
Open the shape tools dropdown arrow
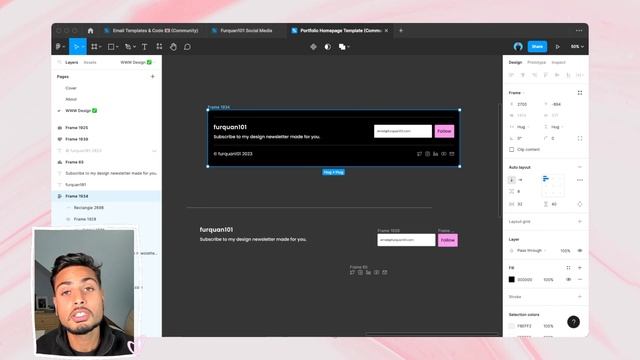tap(117, 47)
